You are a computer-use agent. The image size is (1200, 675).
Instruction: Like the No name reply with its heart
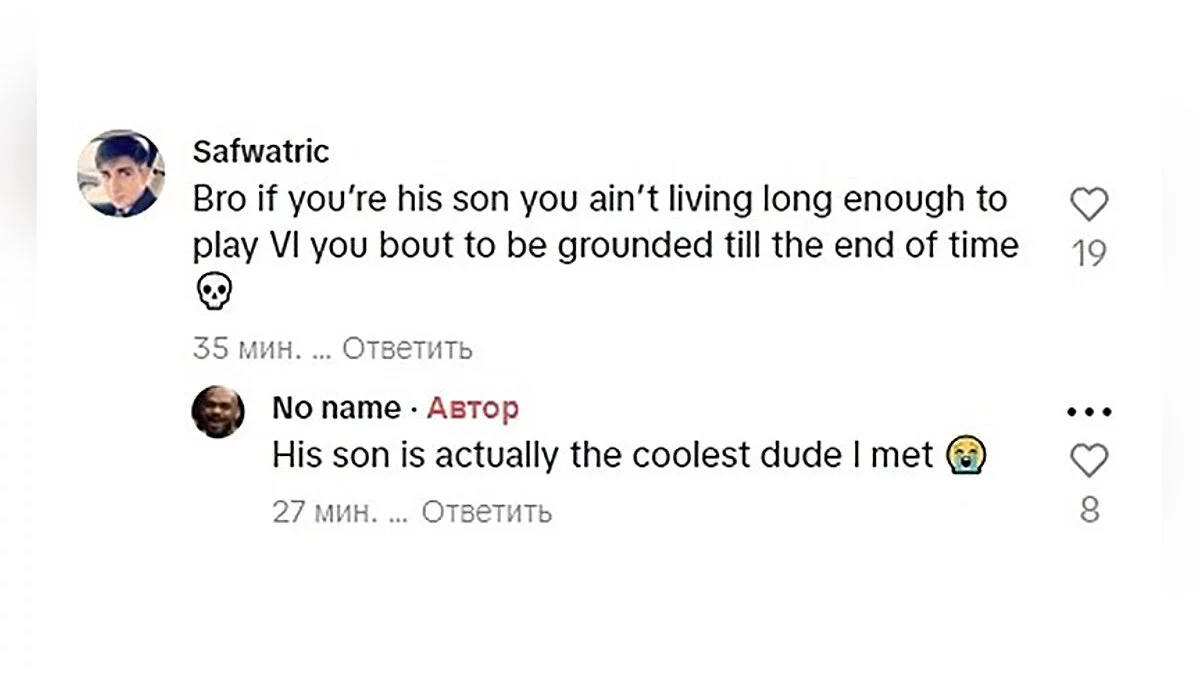click(x=1089, y=461)
